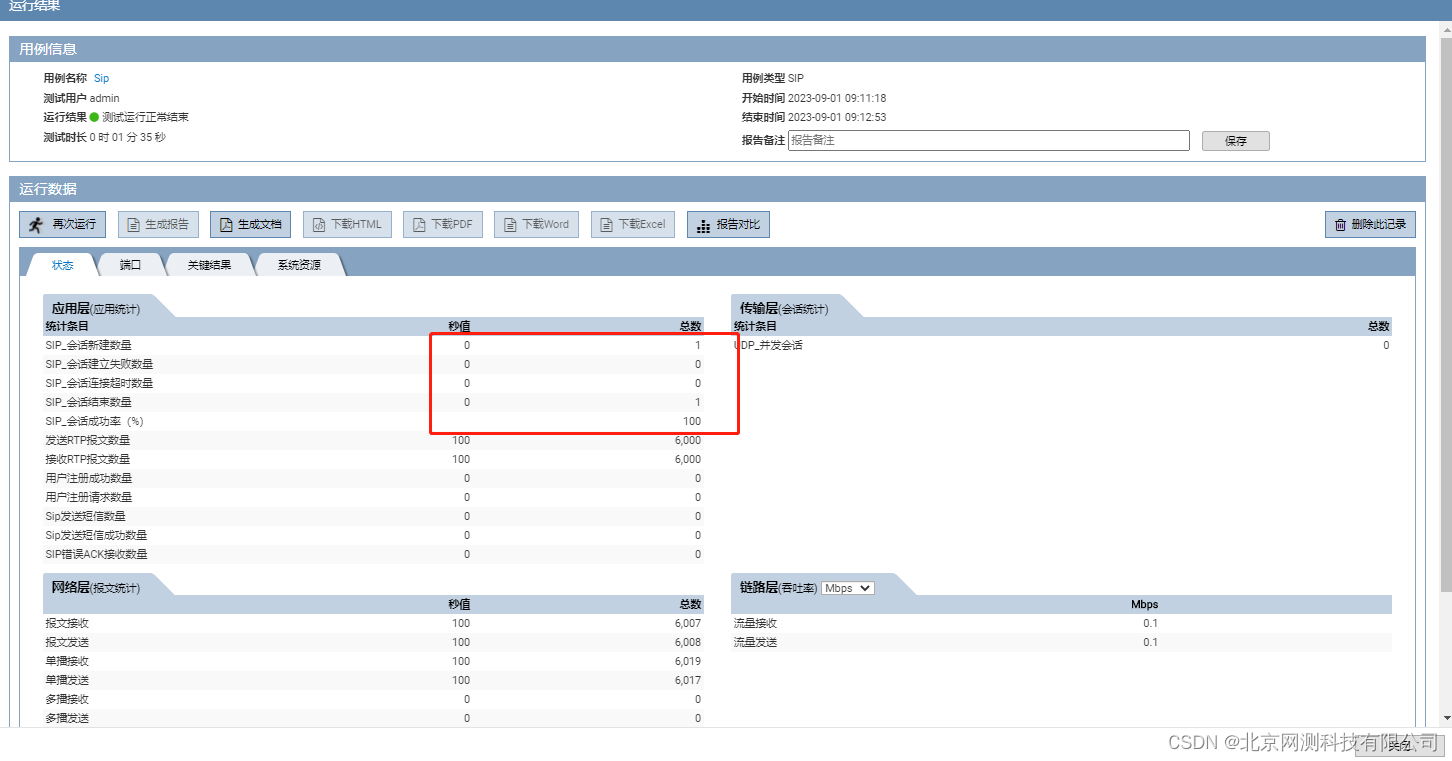Select the 用户注册成功数量 row label
Viewport: 1452px width, 761px height.
89,478
